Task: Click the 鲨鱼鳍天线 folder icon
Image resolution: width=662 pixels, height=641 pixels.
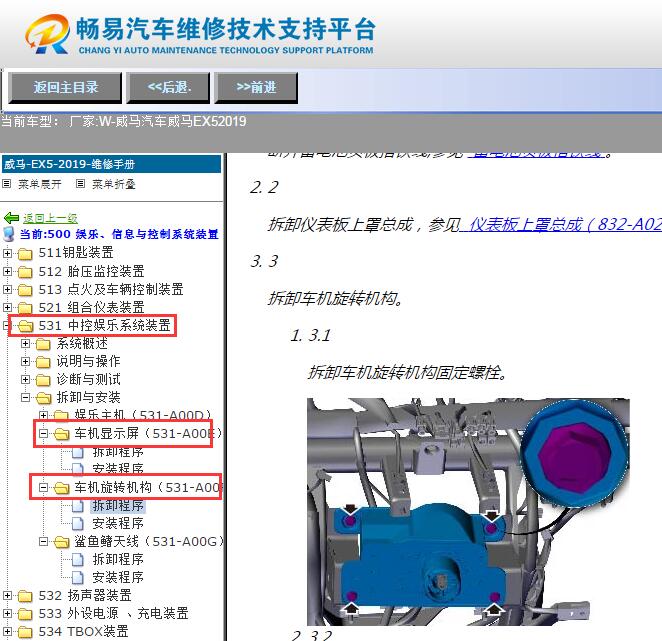Action: coord(62,542)
